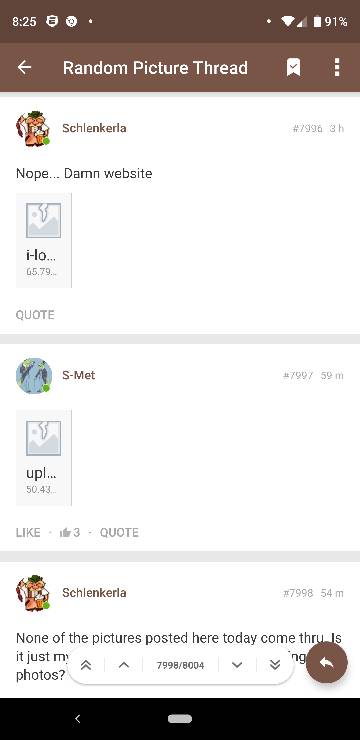Open the three-dot overflow menu

[336, 67]
